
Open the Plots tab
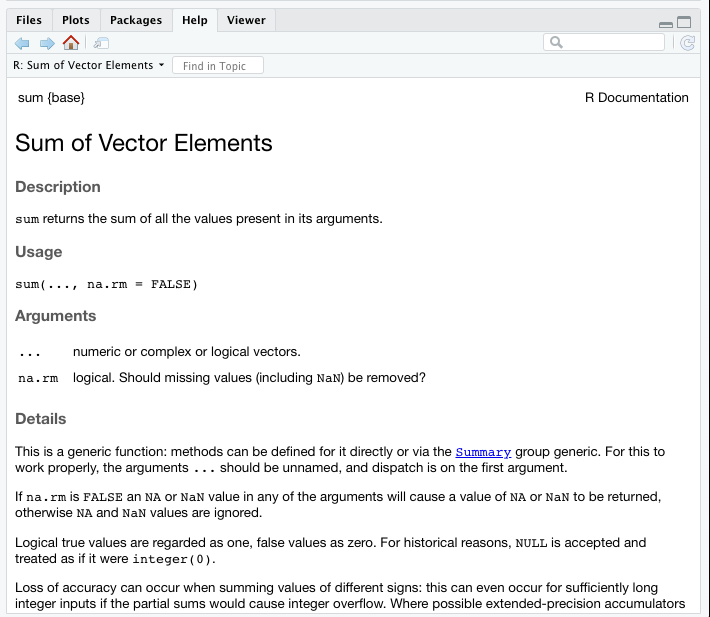75,20
